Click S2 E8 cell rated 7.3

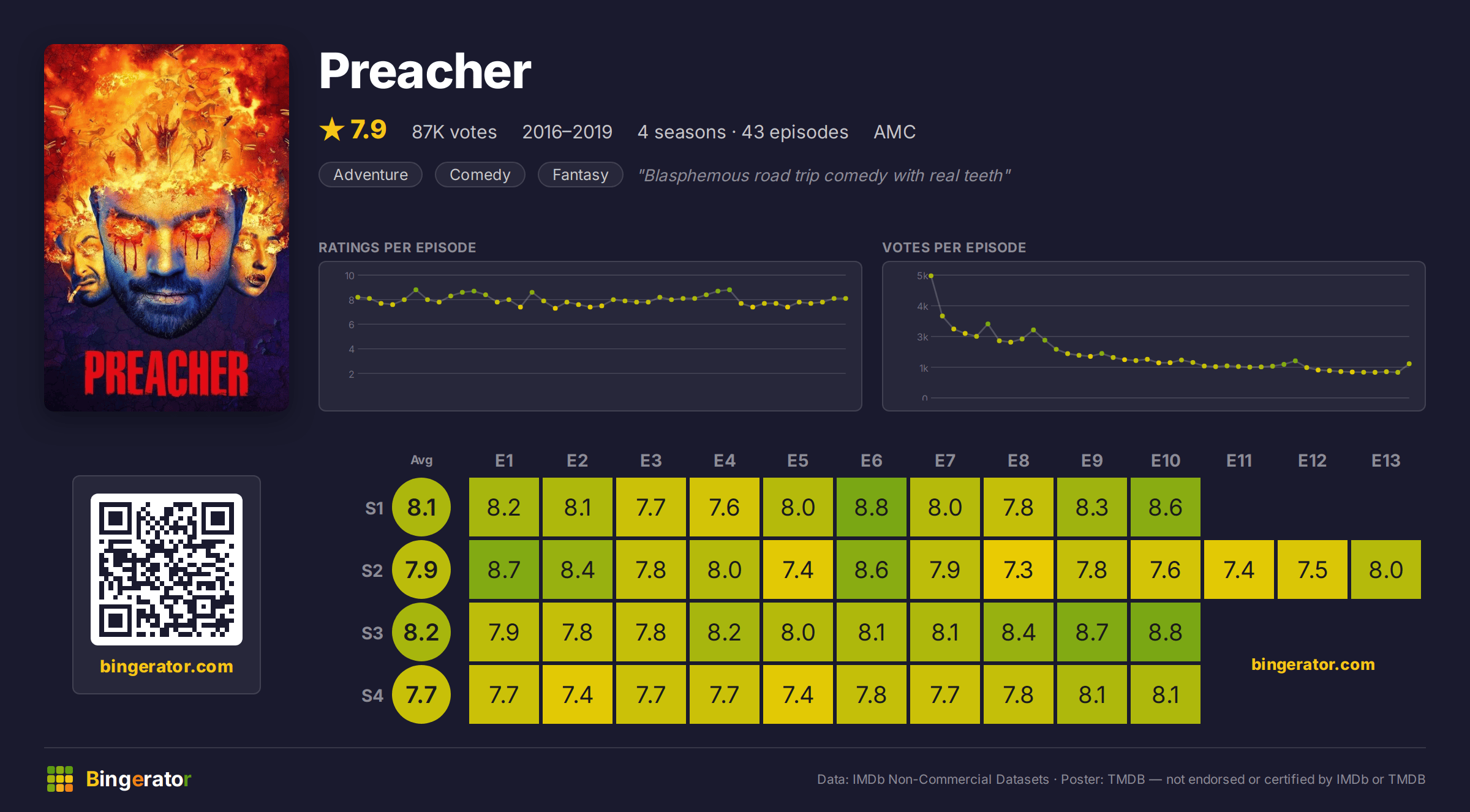pyautogui.click(x=1019, y=570)
